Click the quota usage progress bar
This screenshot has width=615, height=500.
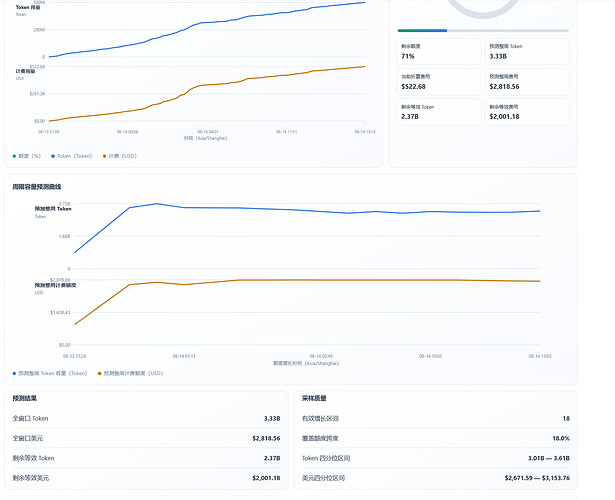click(x=483, y=30)
